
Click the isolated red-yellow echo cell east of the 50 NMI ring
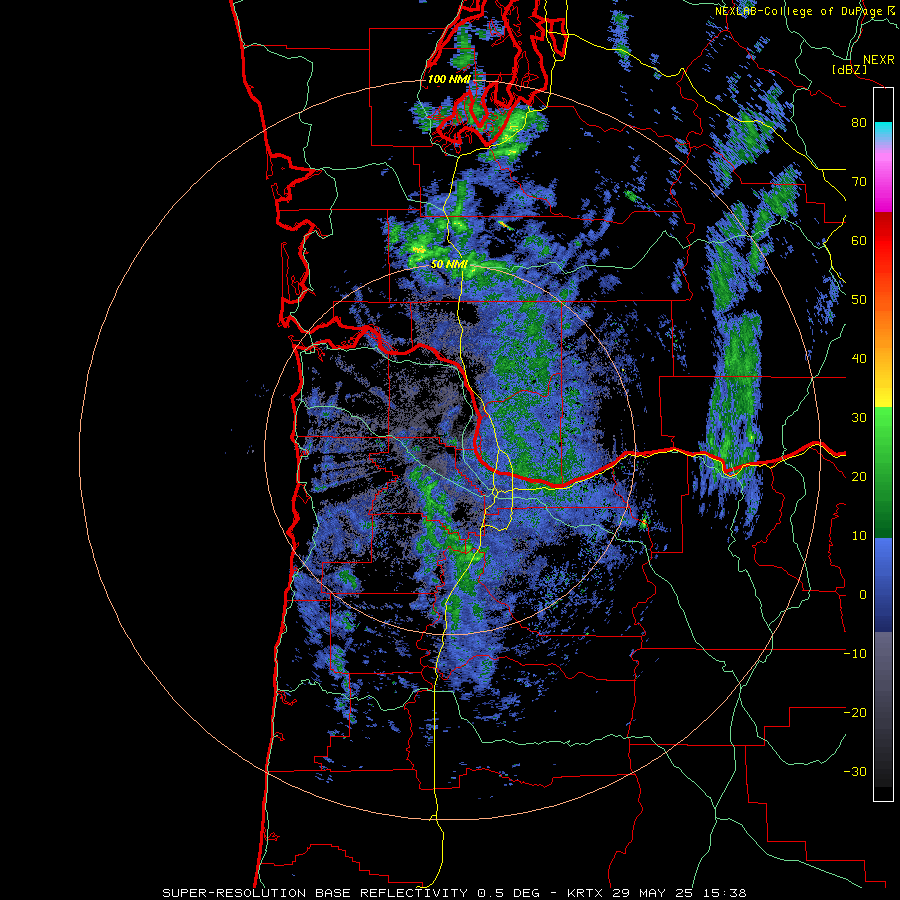(x=644, y=523)
